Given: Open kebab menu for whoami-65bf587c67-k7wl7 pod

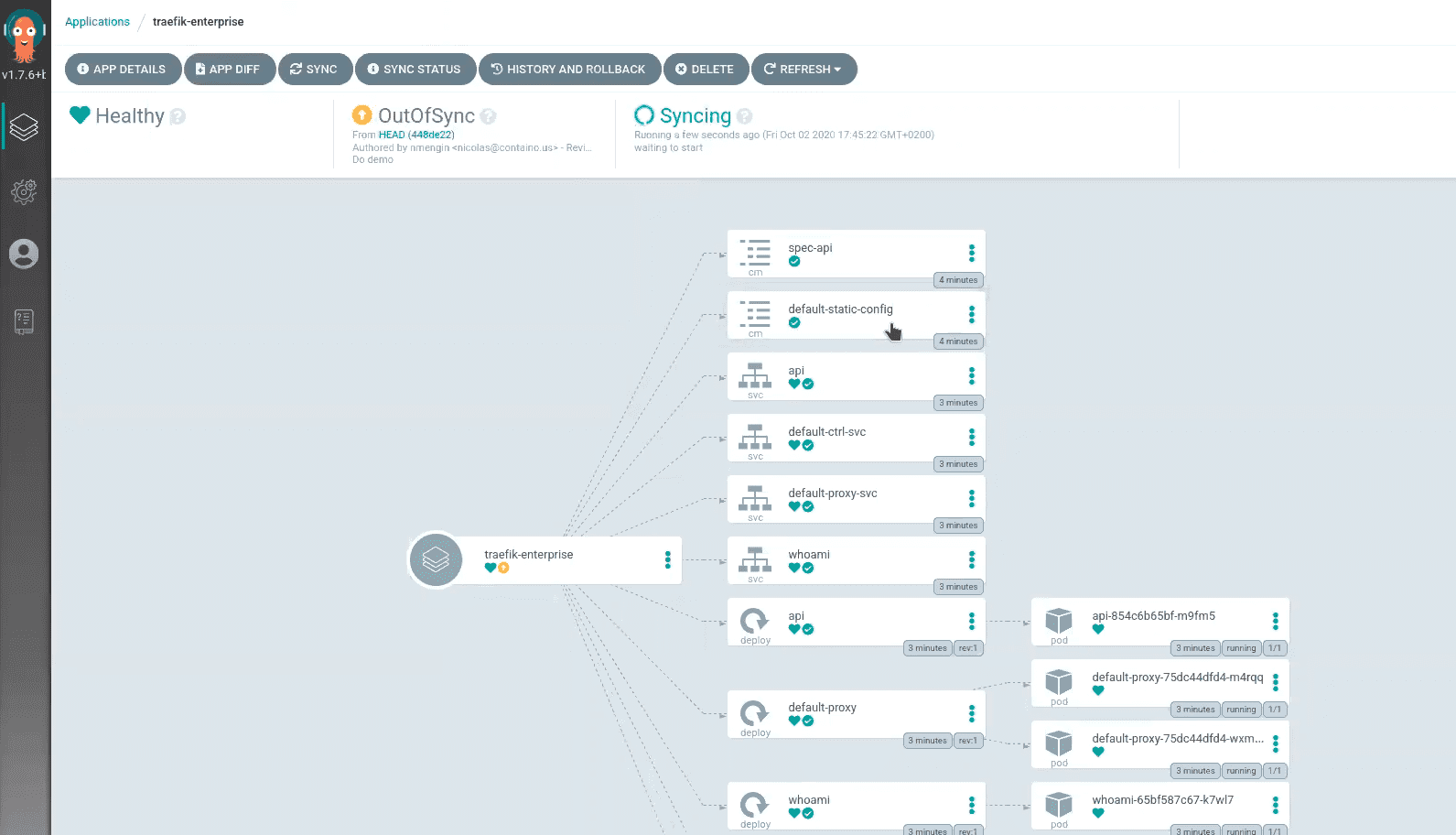Looking at the screenshot, I should [1276, 805].
